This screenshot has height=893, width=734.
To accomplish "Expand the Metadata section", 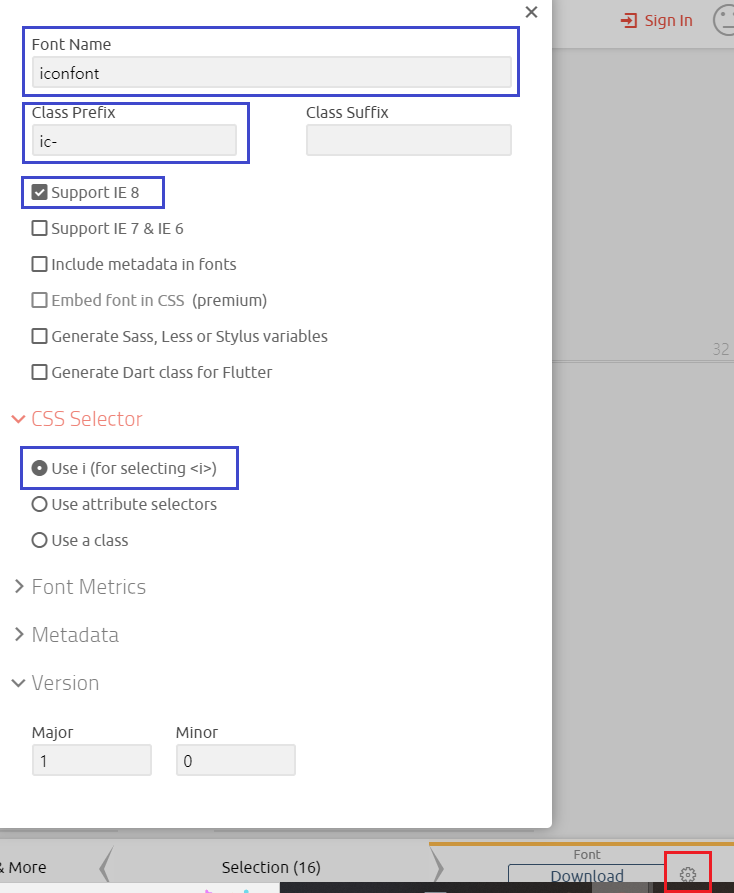I will point(66,634).
